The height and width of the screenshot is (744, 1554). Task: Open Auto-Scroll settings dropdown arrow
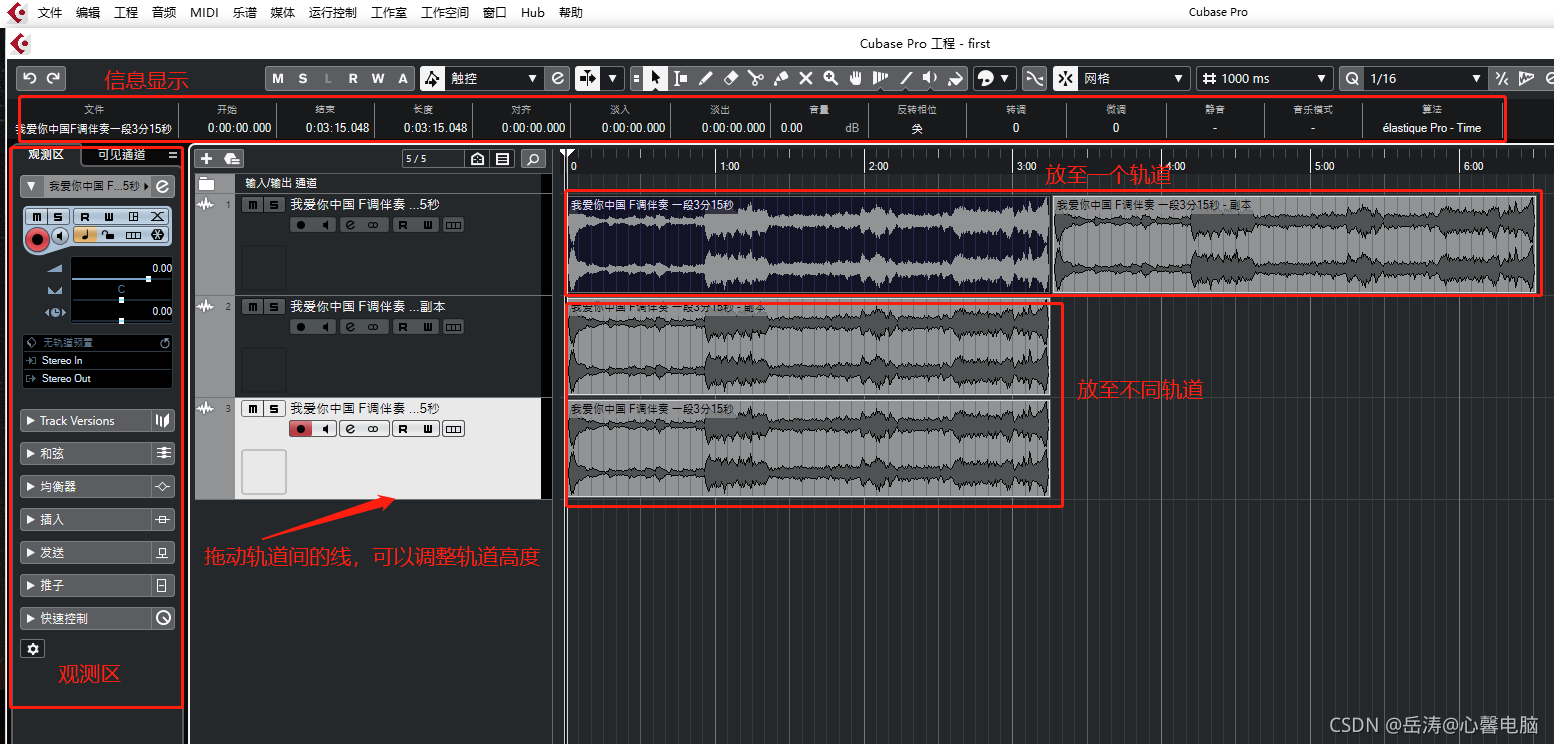coord(612,78)
